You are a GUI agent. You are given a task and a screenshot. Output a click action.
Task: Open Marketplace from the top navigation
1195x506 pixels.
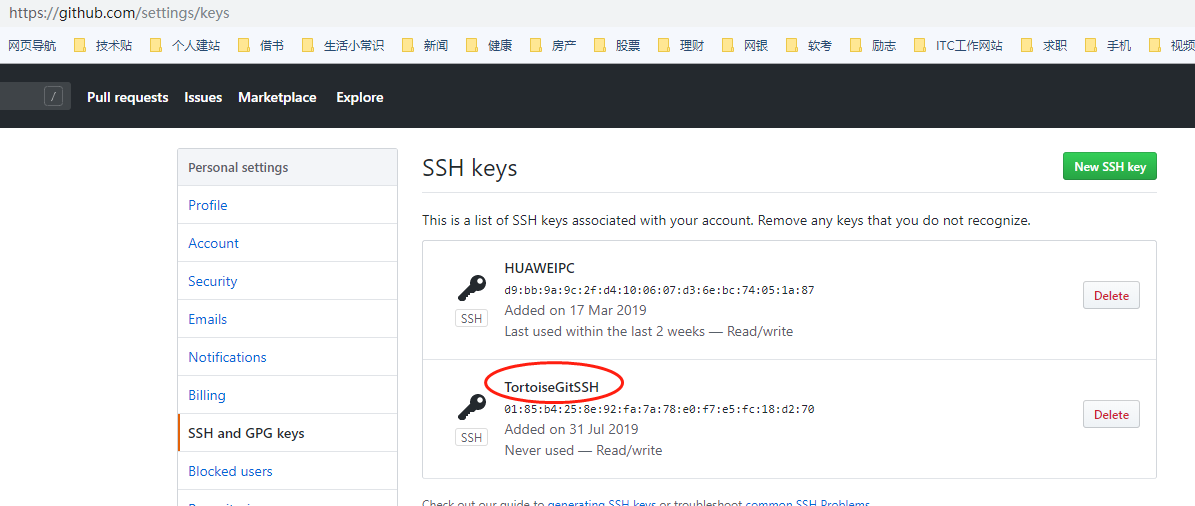(x=277, y=98)
